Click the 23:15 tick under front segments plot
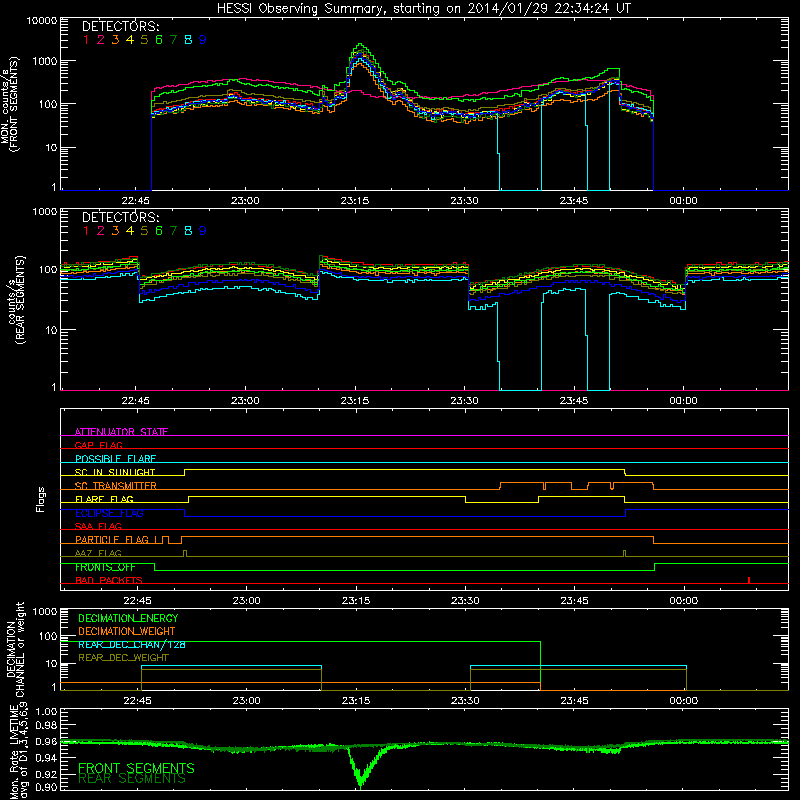 (x=355, y=201)
